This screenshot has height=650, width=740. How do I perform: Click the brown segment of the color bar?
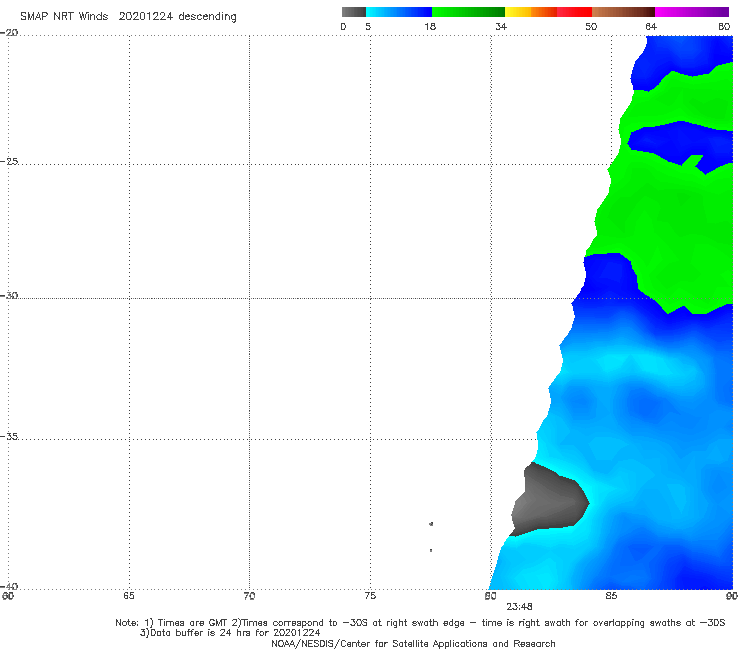[x=623, y=12]
